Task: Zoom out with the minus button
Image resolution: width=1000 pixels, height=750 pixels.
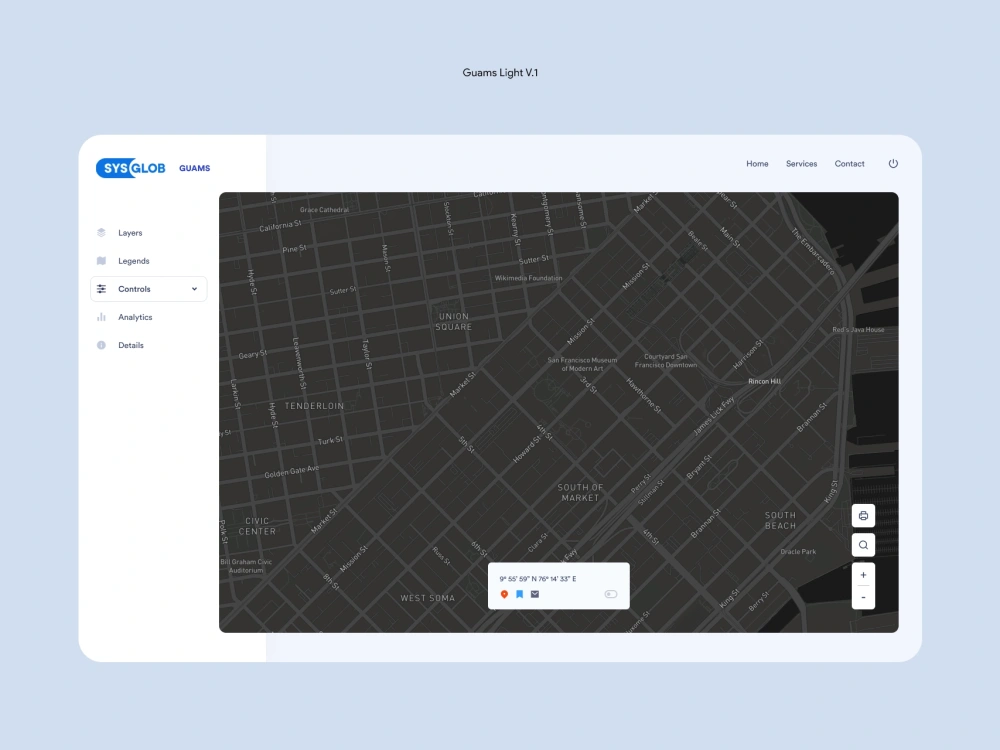Action: 863,598
